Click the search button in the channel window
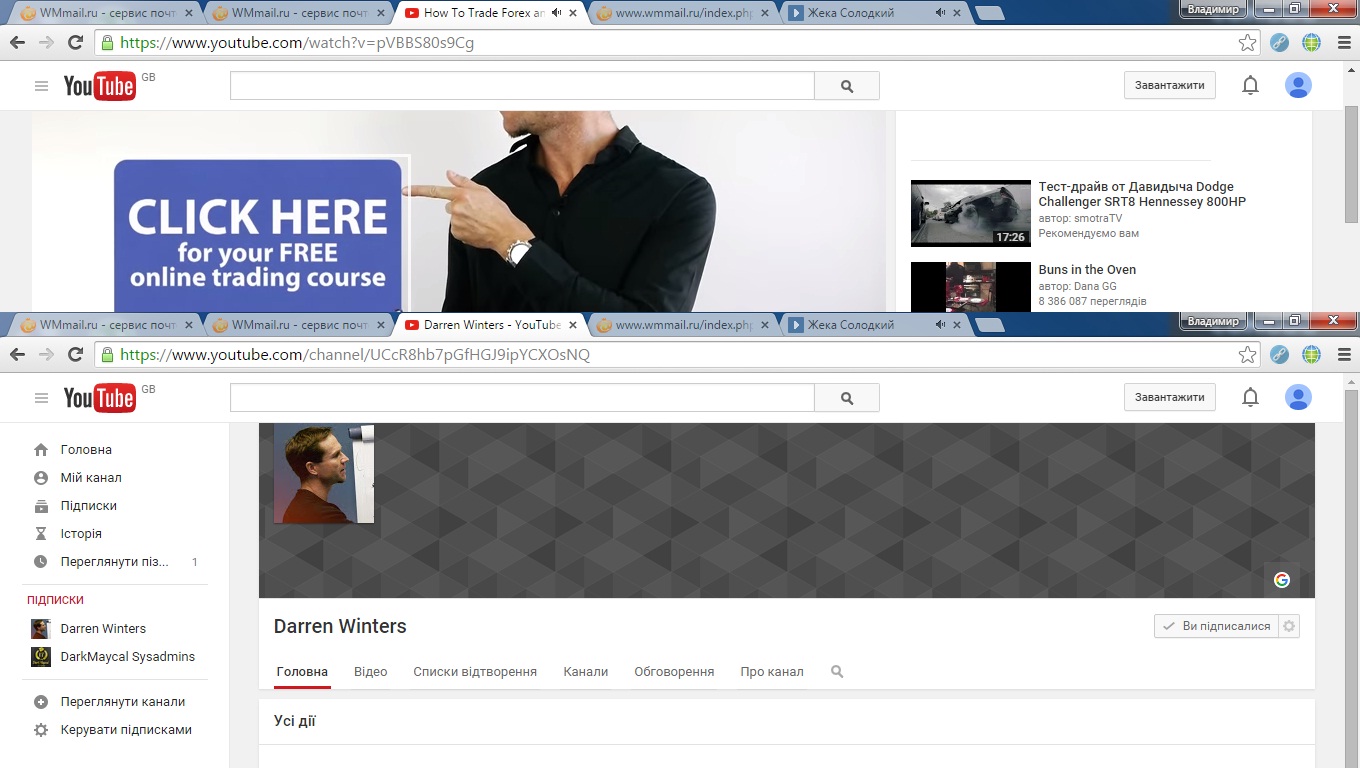 click(847, 398)
